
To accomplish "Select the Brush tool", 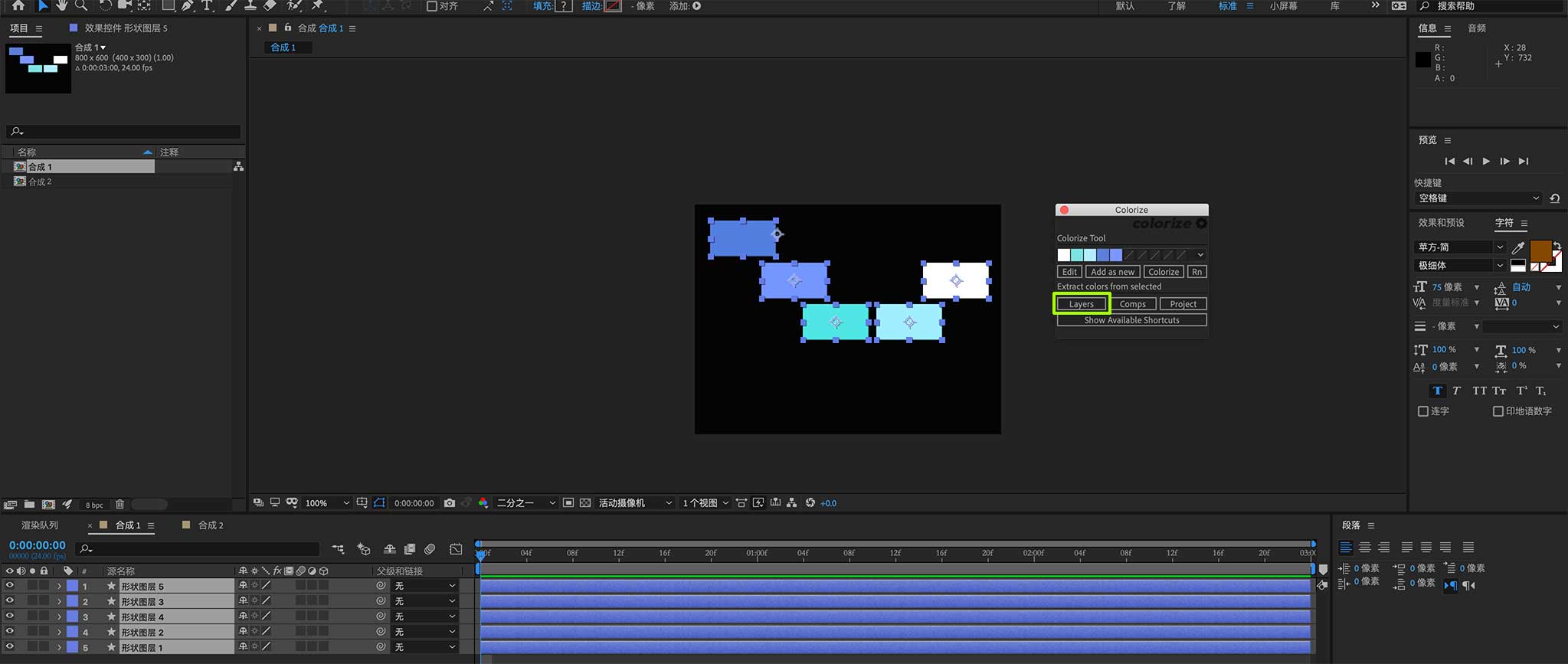I will [x=231, y=5].
